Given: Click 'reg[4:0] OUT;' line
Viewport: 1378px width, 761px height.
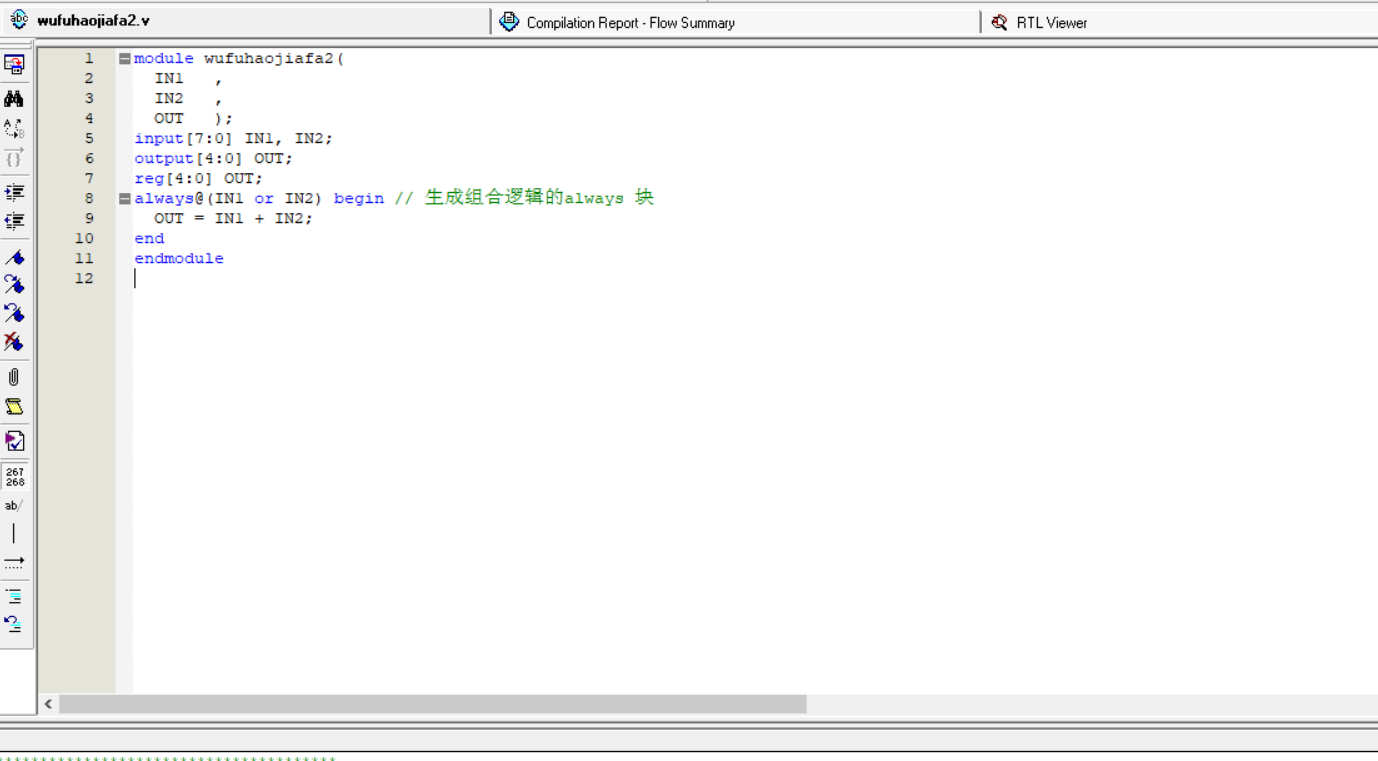Looking at the screenshot, I should click(x=199, y=178).
